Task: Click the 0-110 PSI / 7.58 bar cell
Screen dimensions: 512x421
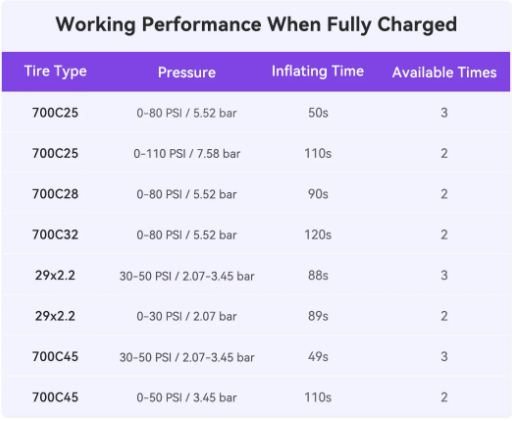Action: (x=187, y=154)
